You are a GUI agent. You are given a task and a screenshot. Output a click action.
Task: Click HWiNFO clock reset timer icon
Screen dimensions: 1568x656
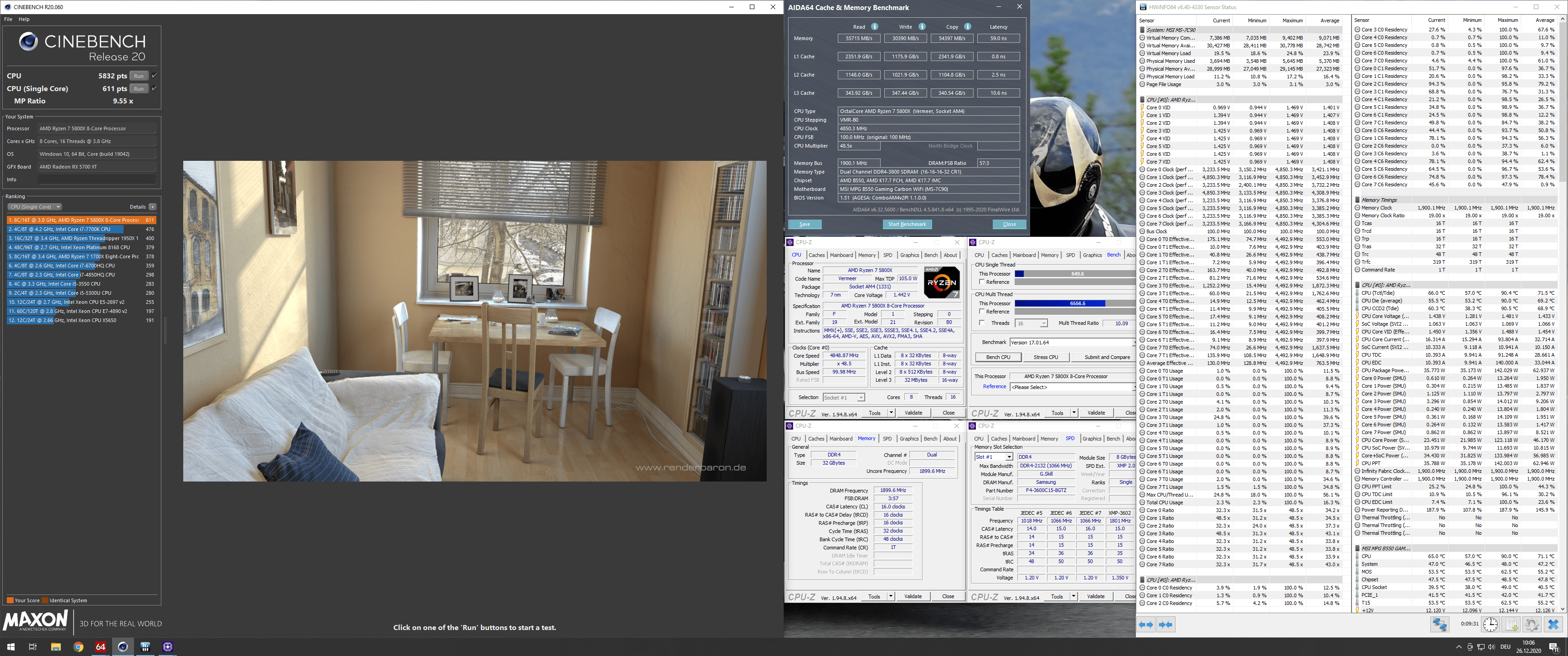coord(1490,625)
